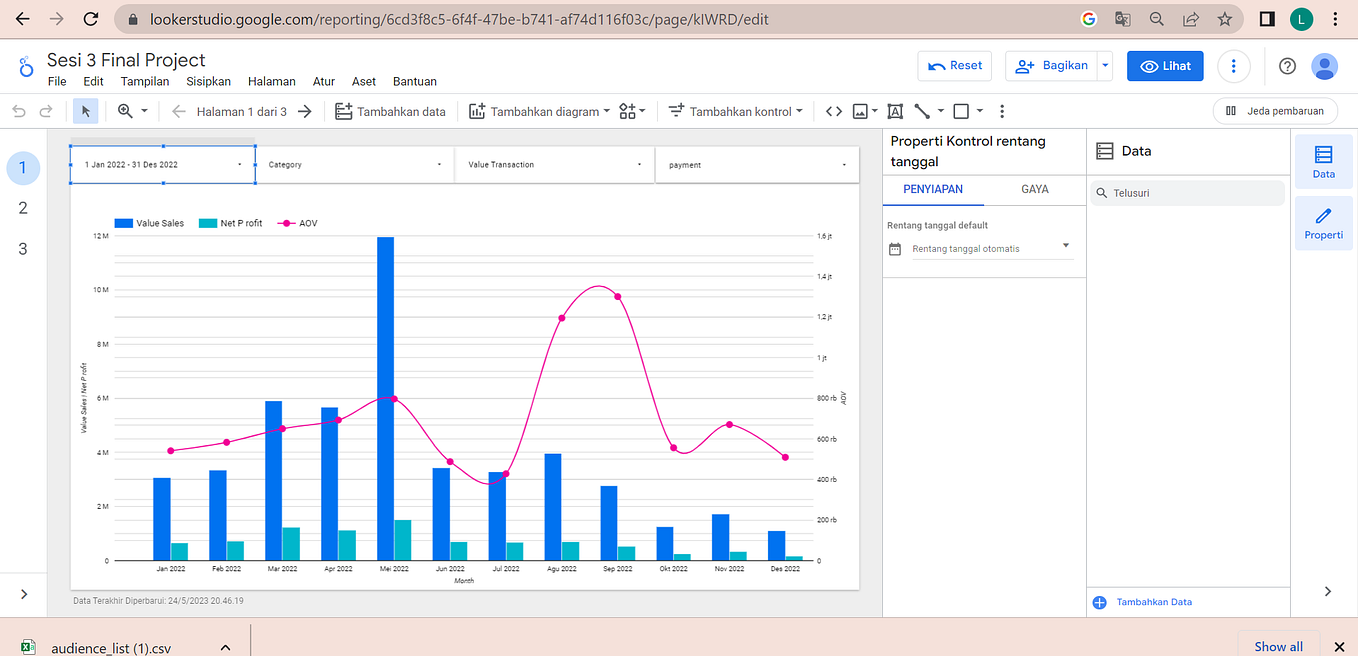Viewport: 1358px width, 656px height.
Task: Click the image insert icon
Action: point(861,111)
